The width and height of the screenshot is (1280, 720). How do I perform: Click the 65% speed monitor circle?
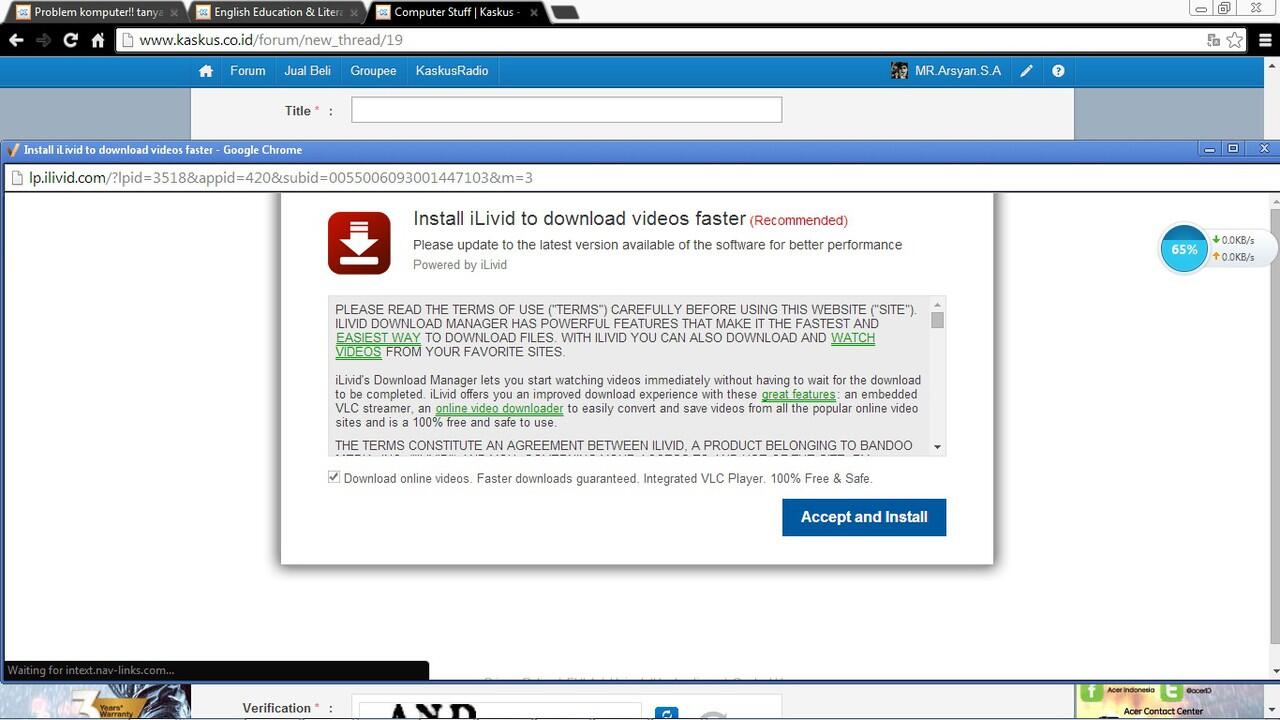click(1184, 249)
